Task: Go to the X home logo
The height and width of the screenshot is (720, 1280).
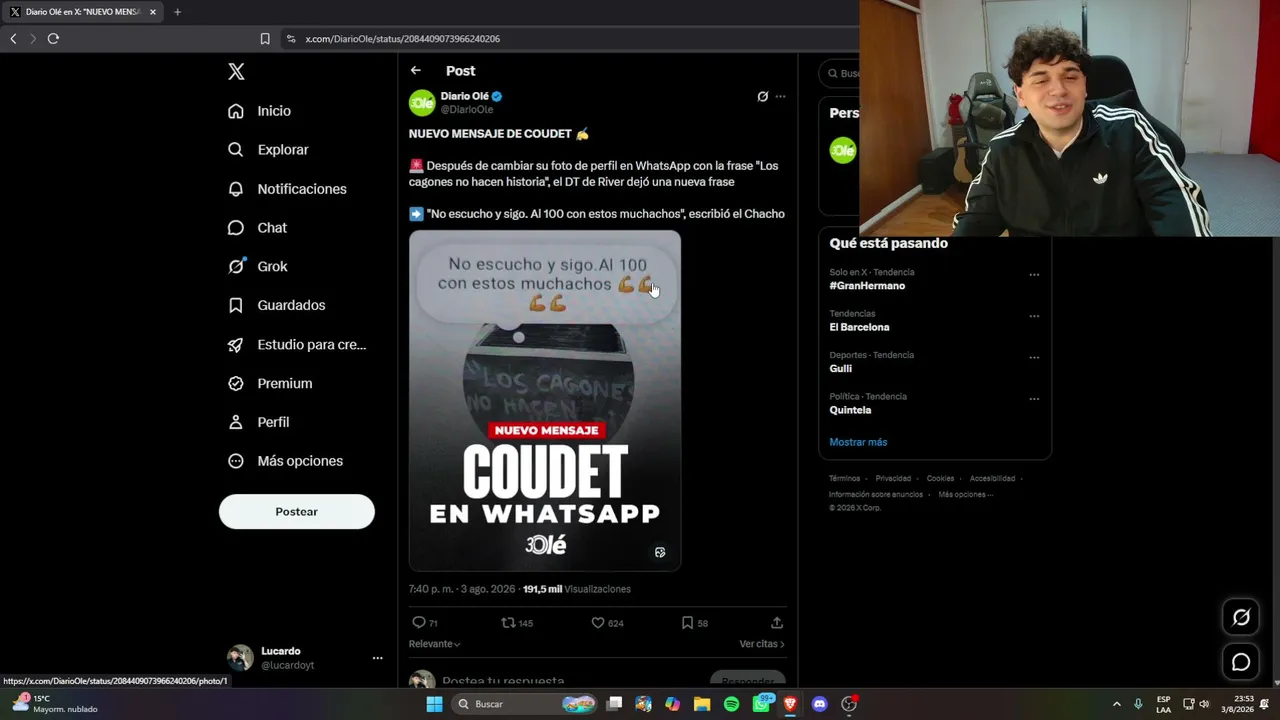Action: [236, 71]
